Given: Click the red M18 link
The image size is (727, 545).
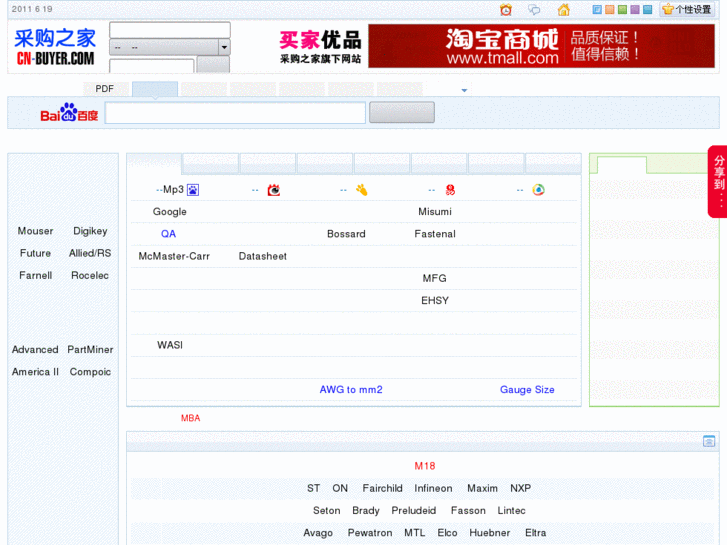Looking at the screenshot, I should coord(425,466).
